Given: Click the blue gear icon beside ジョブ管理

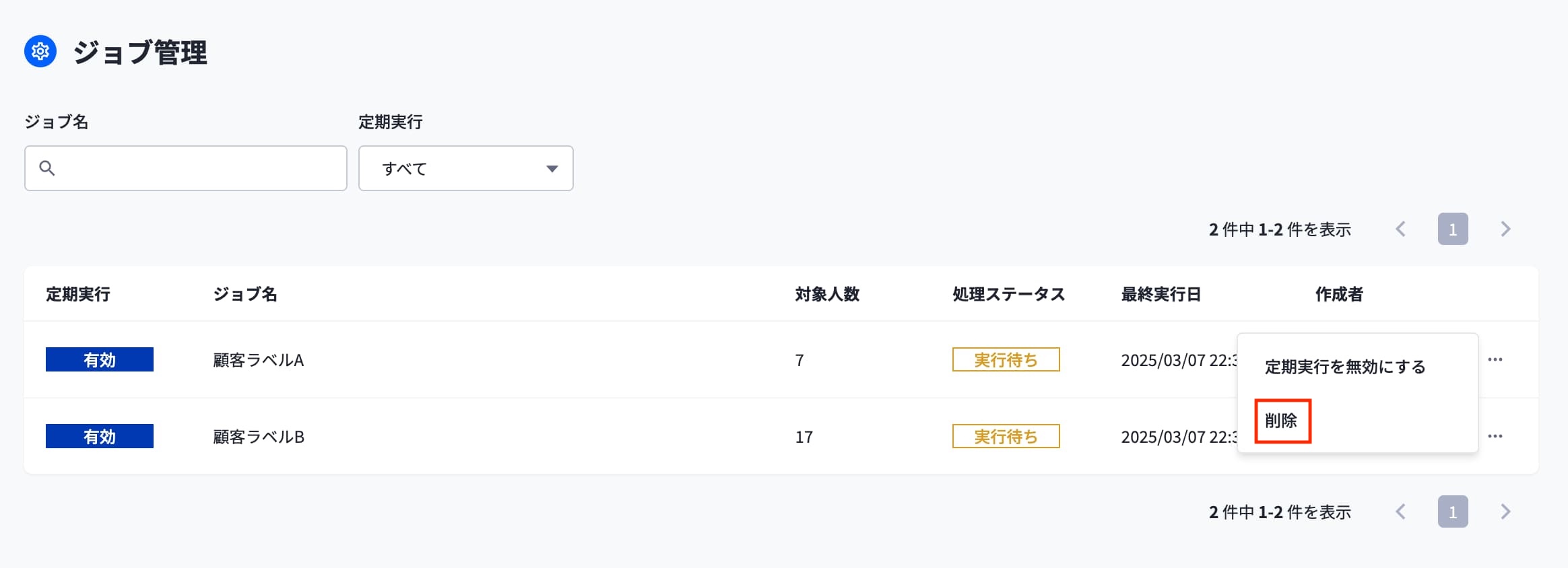Looking at the screenshot, I should [40, 51].
